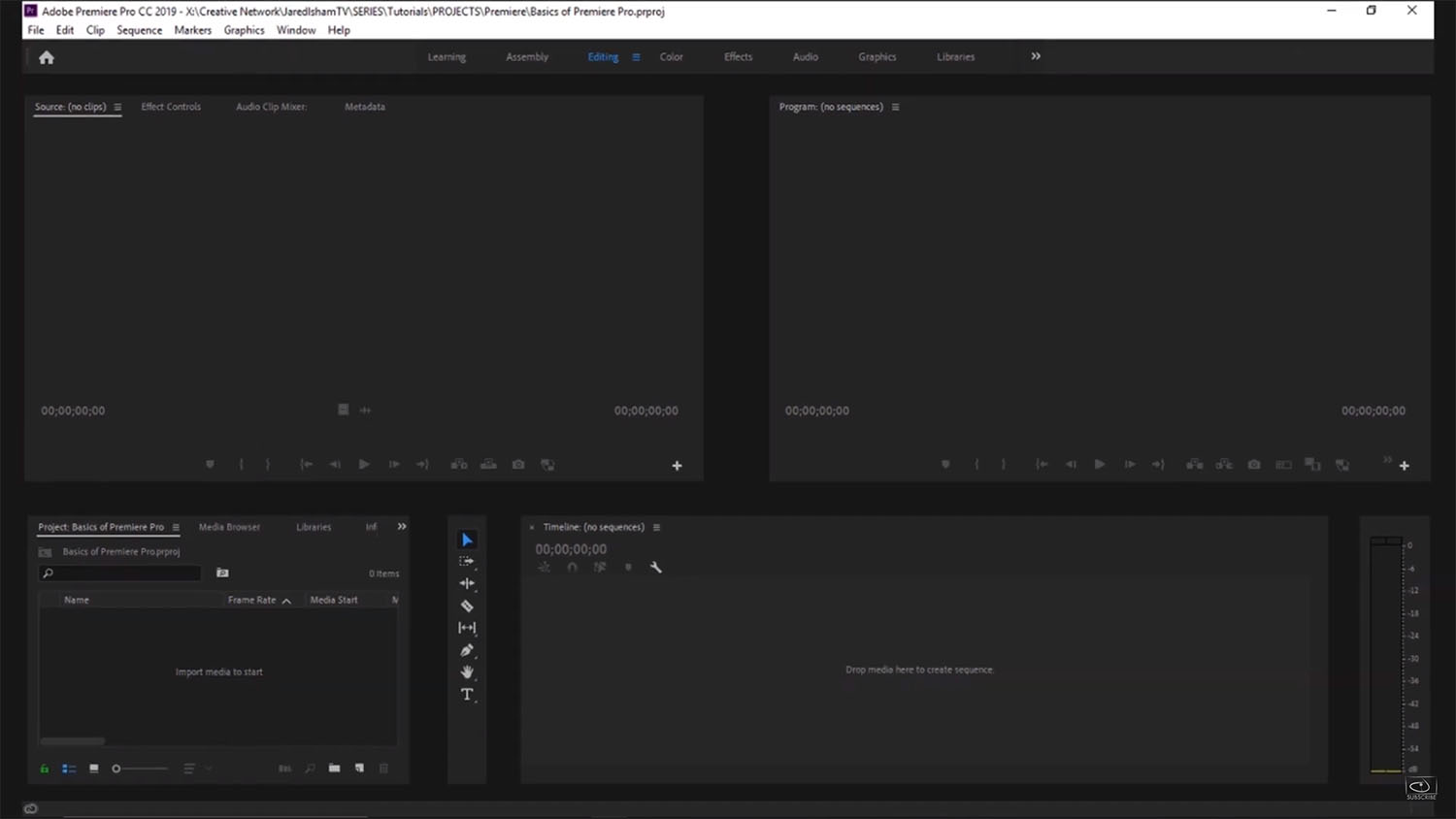The image size is (1456, 819).
Task: Open Timeline panel menu
Action: pyautogui.click(x=656, y=527)
